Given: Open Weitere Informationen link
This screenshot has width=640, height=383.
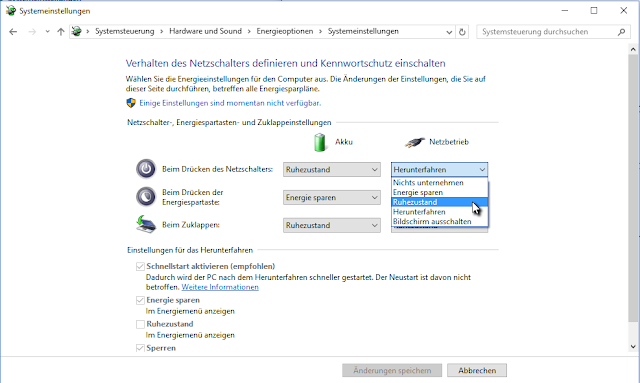Looking at the screenshot, I should [220, 287].
